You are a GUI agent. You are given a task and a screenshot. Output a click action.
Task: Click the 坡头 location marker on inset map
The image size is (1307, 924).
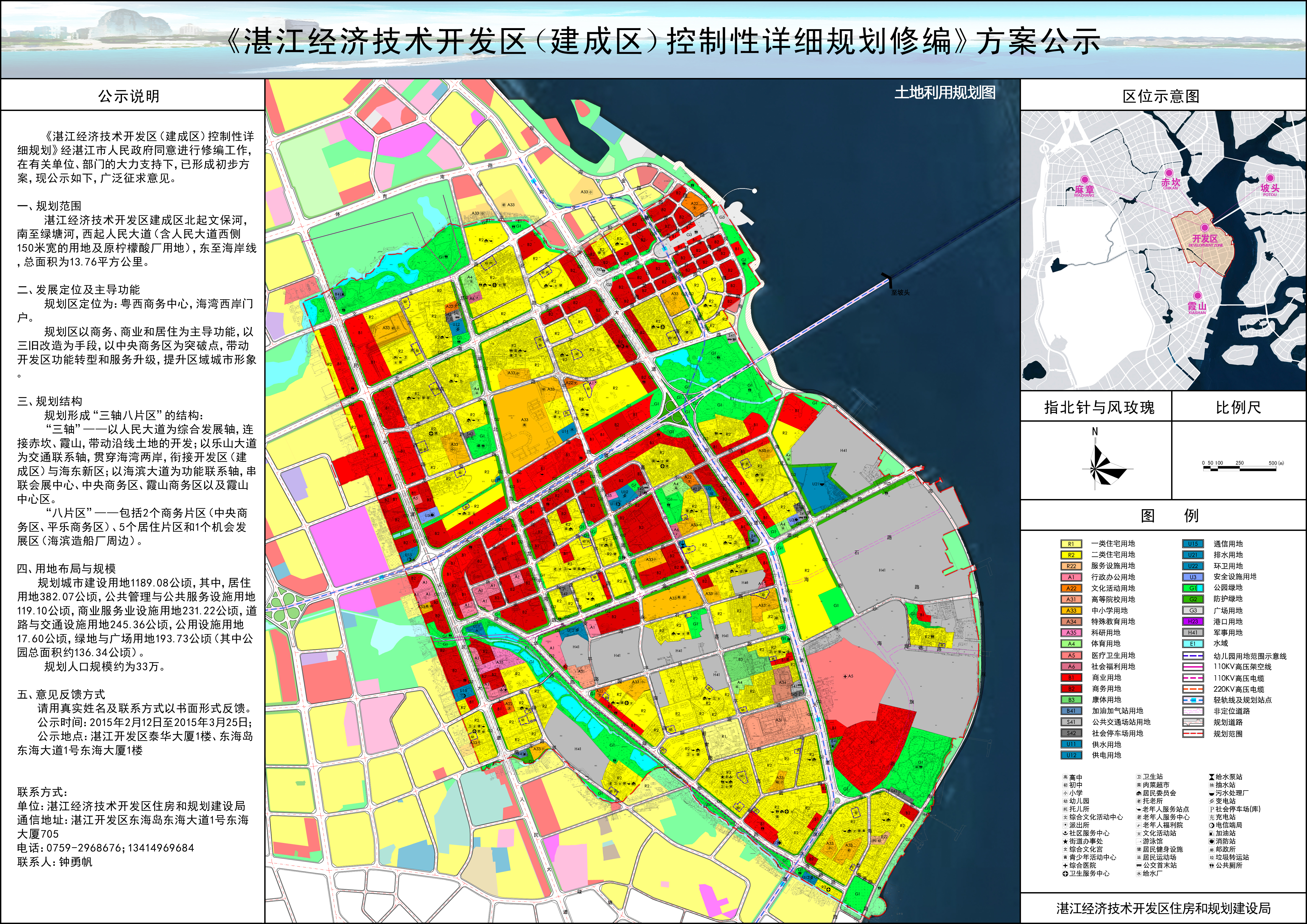pyautogui.click(x=1270, y=178)
